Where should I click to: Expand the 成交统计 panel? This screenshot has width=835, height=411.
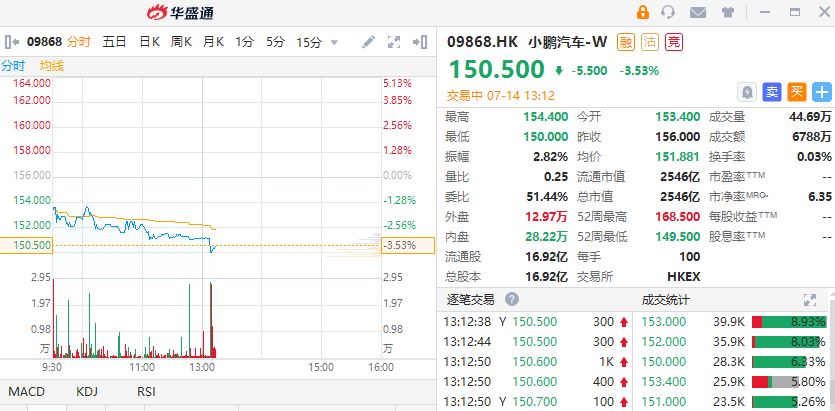pyautogui.click(x=811, y=299)
